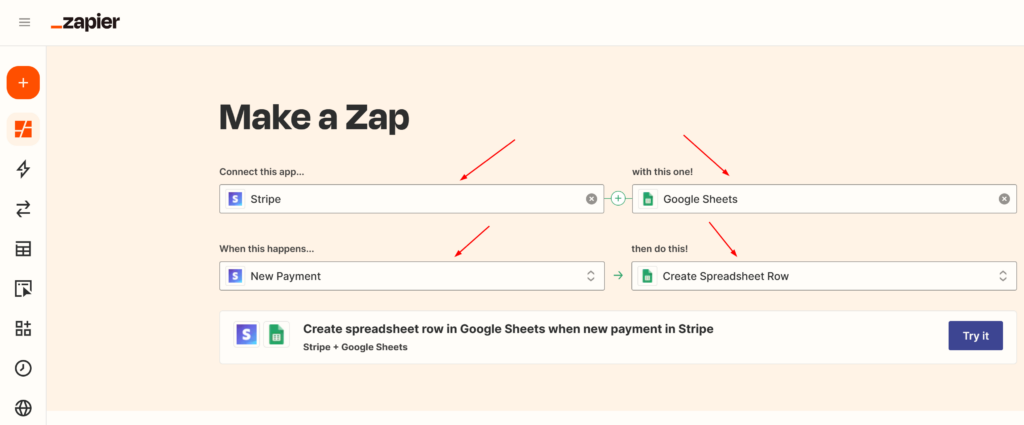Click the green plus connector between apps
The image size is (1024, 425).
[x=618, y=199]
